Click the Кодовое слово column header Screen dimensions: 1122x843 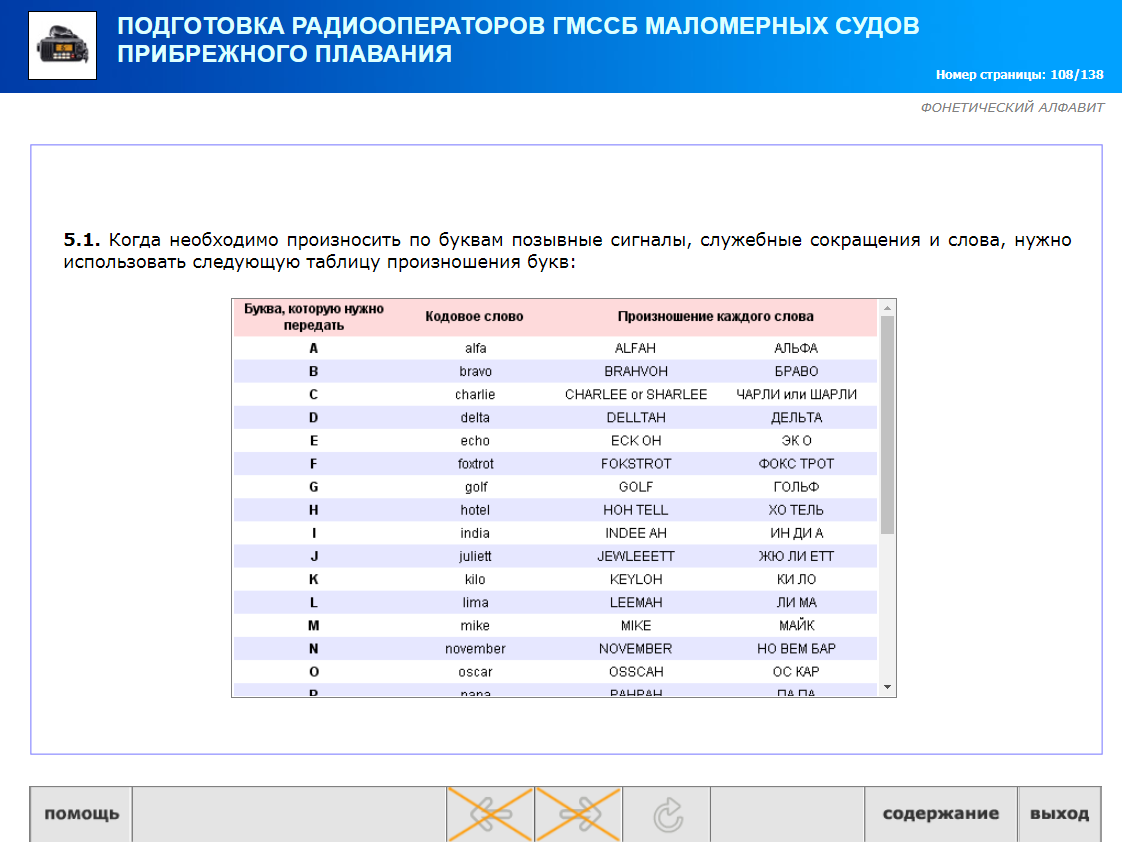tap(474, 316)
